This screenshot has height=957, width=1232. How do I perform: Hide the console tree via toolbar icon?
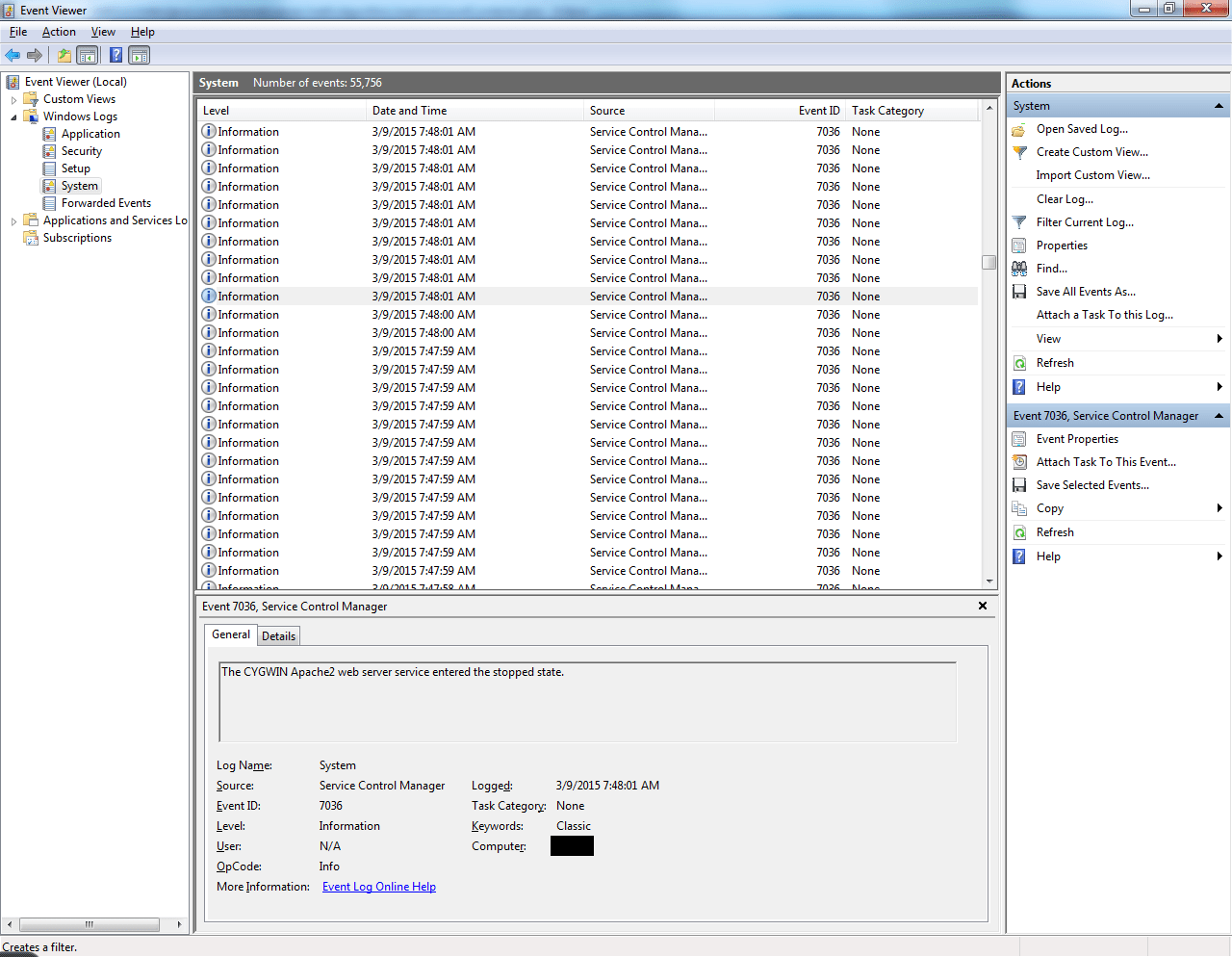88,55
